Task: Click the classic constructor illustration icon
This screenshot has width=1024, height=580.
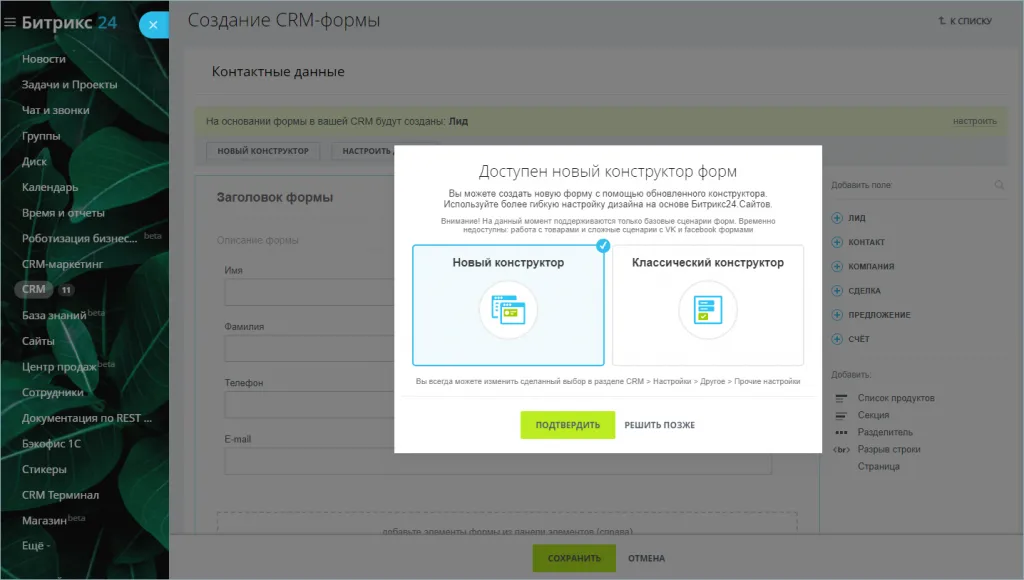Action: [x=707, y=310]
